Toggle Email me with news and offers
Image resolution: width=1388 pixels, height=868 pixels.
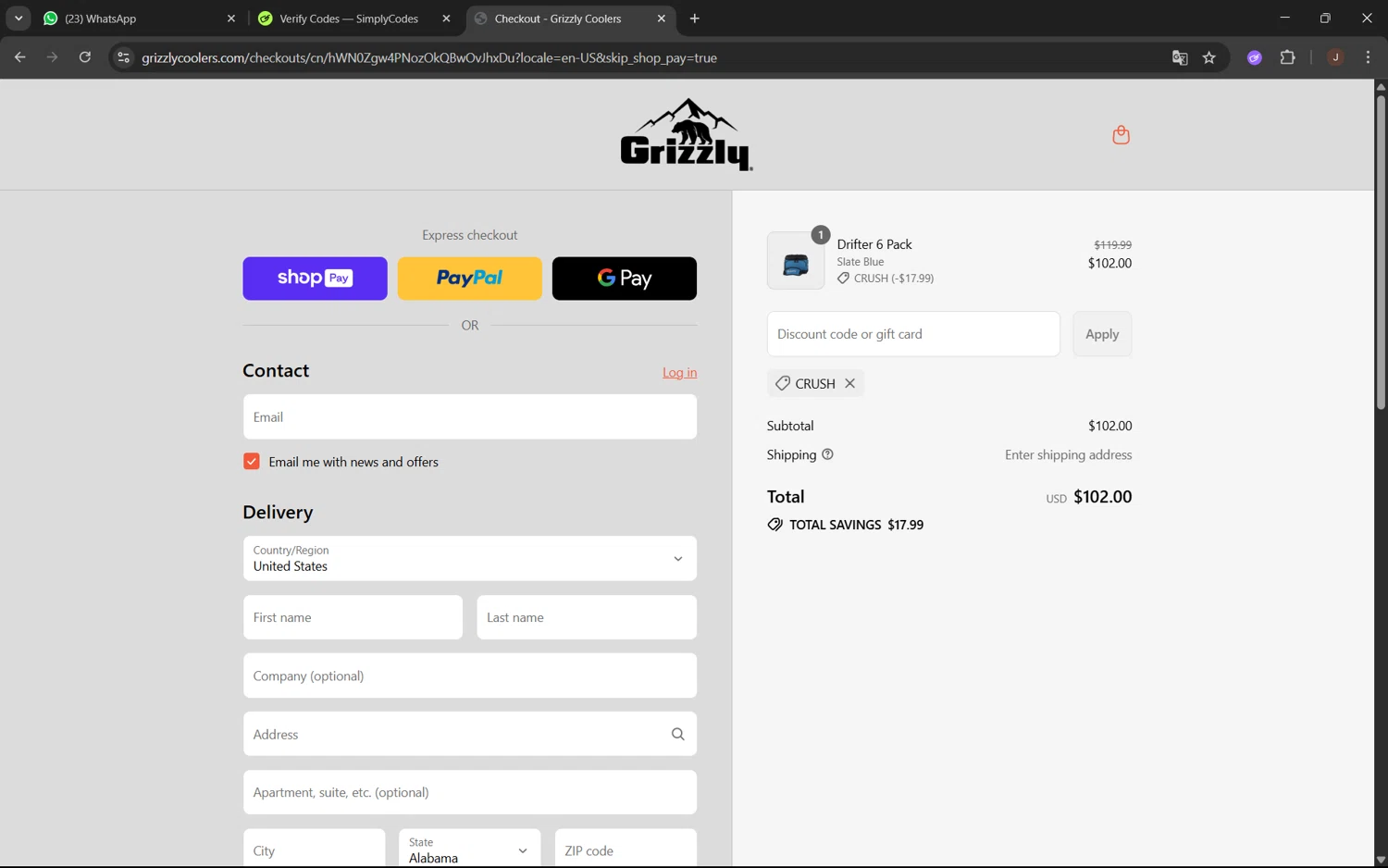(x=252, y=461)
